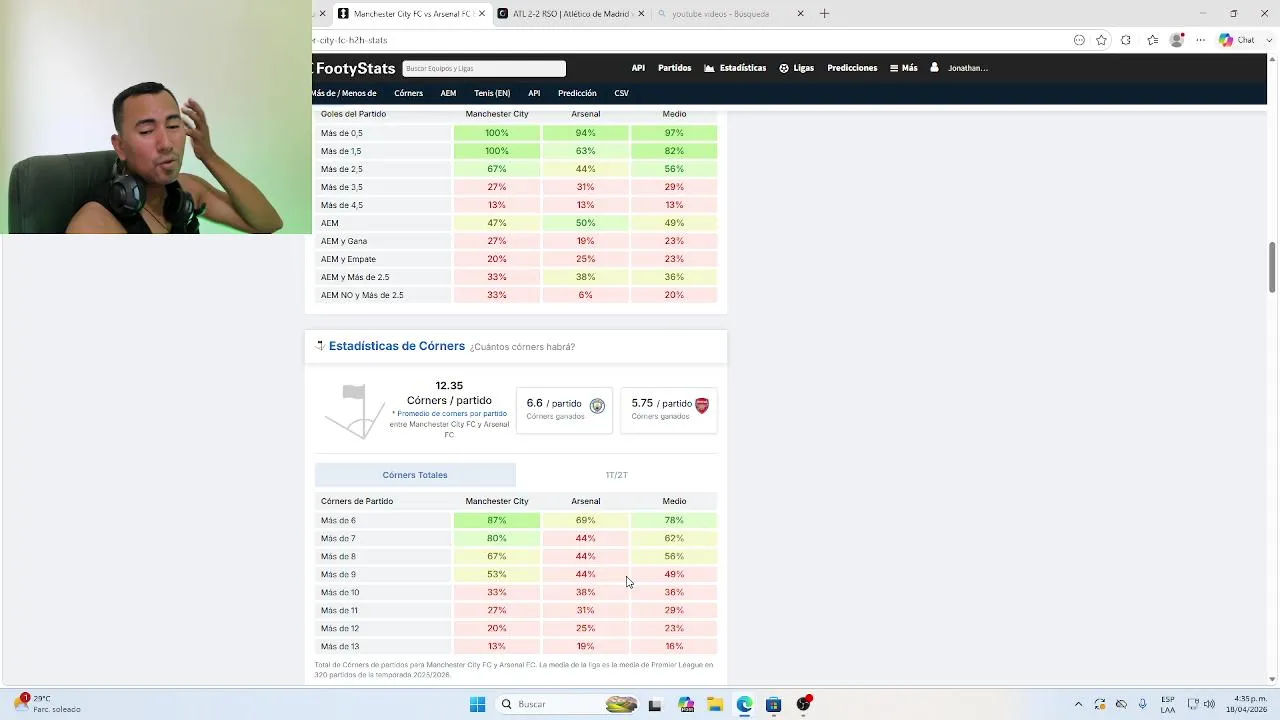This screenshot has height=720, width=1280.
Task: Open Partidos in the top navigation
Action: [674, 68]
